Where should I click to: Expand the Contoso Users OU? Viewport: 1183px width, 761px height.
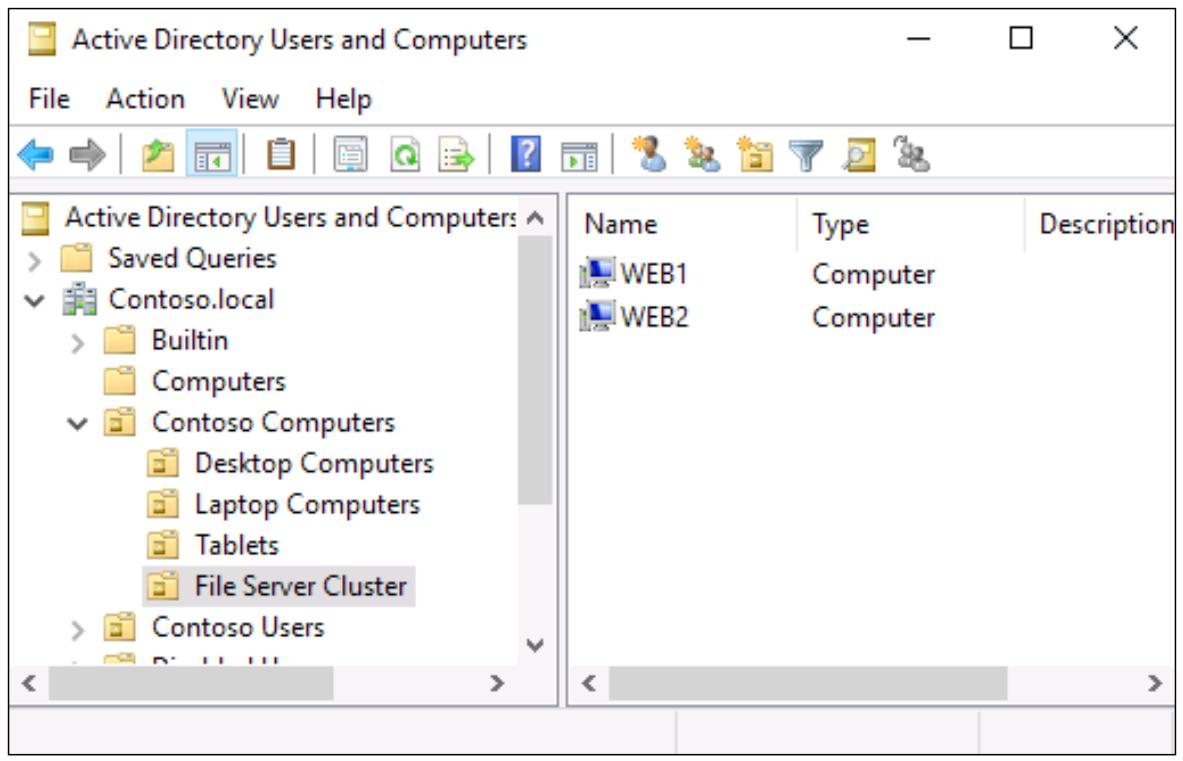tap(77, 630)
